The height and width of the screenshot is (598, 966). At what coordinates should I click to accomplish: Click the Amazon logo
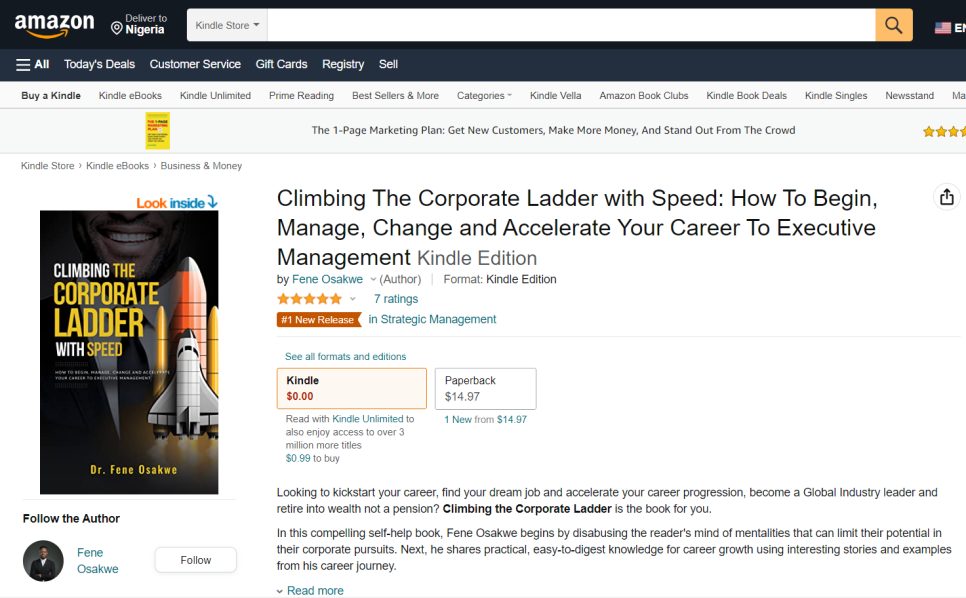tap(54, 25)
